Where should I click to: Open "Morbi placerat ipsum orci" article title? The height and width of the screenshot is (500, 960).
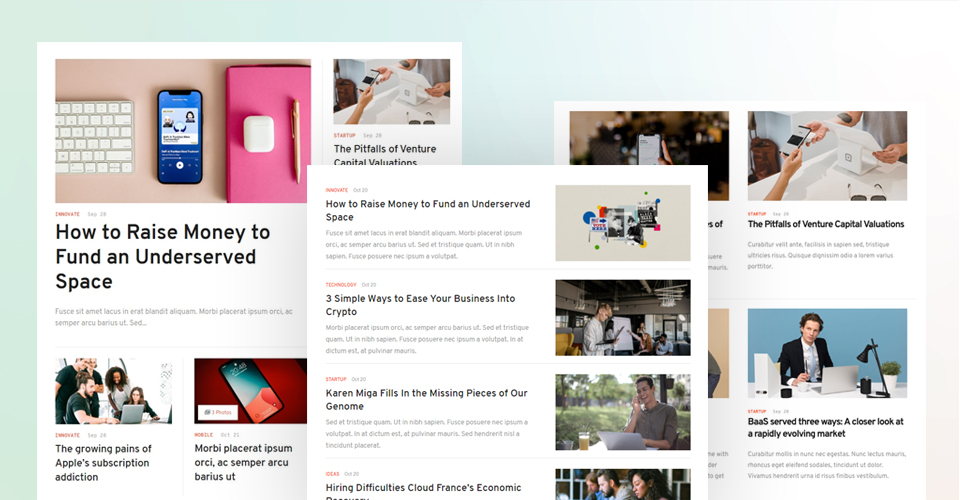[x=244, y=462]
